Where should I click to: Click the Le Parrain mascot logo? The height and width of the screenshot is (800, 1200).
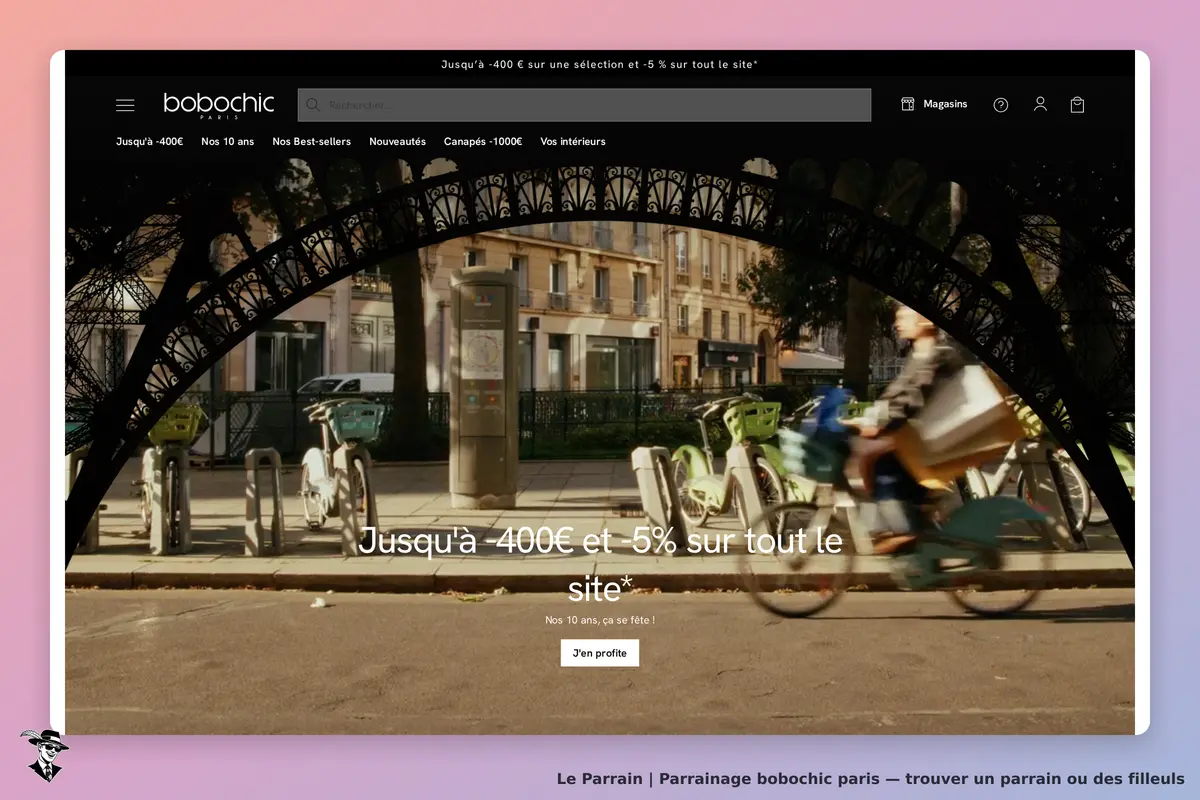(44, 755)
